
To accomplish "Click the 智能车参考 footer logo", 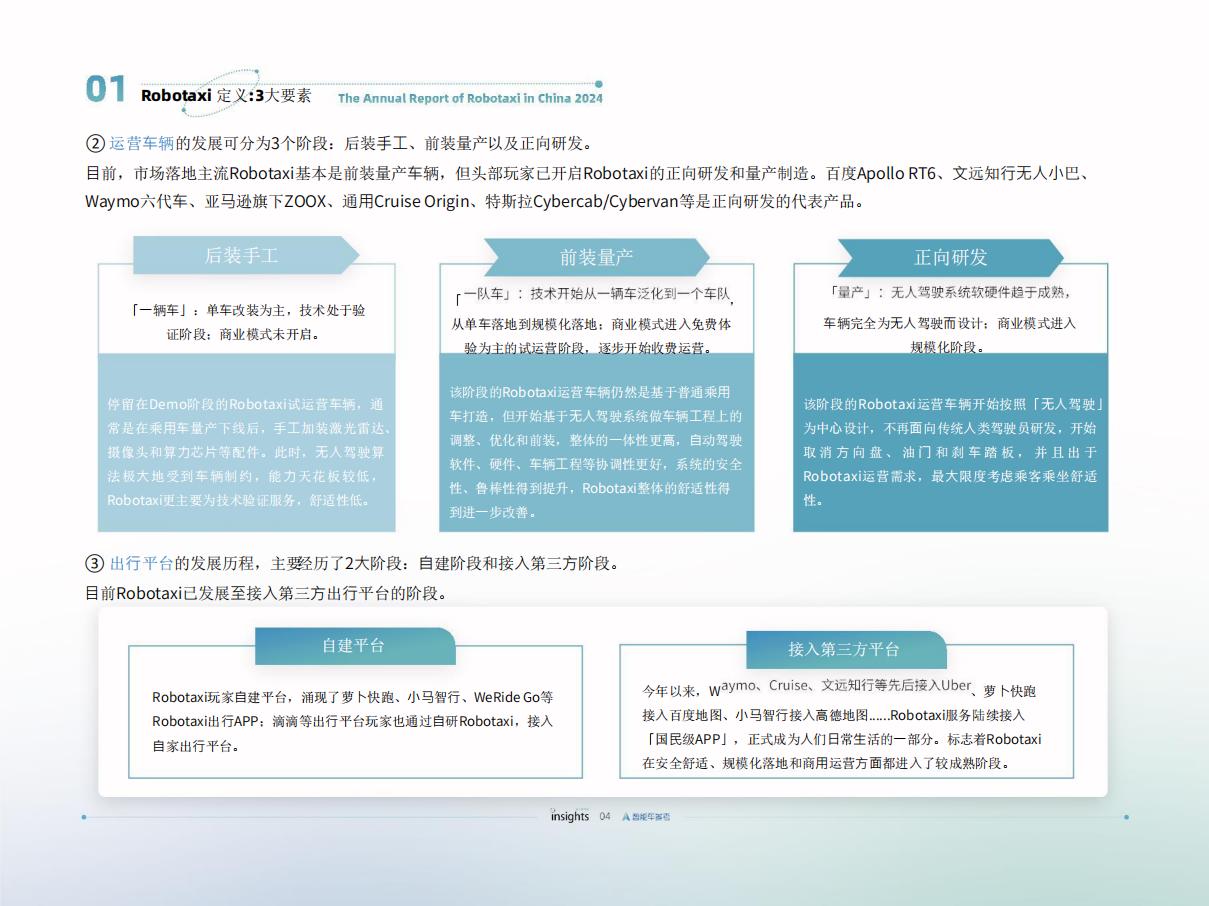I will click(646, 817).
